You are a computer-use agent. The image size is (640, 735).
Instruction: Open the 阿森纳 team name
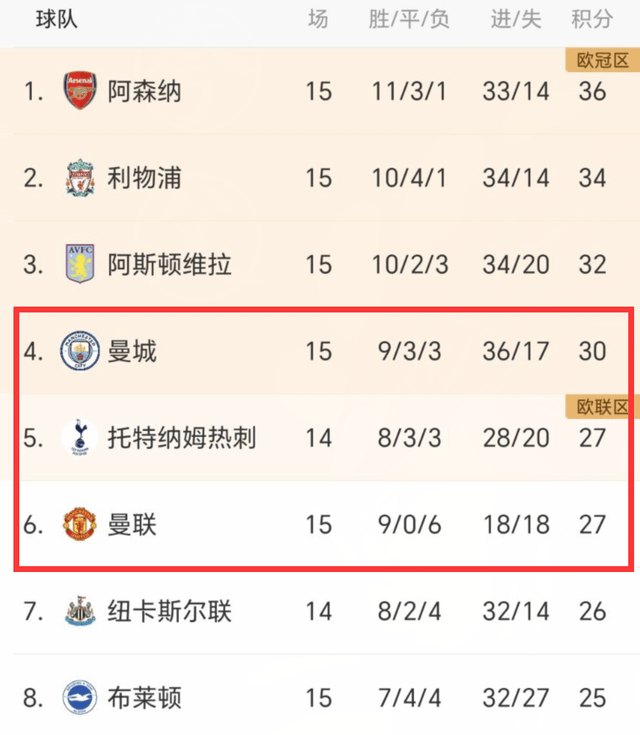144,91
